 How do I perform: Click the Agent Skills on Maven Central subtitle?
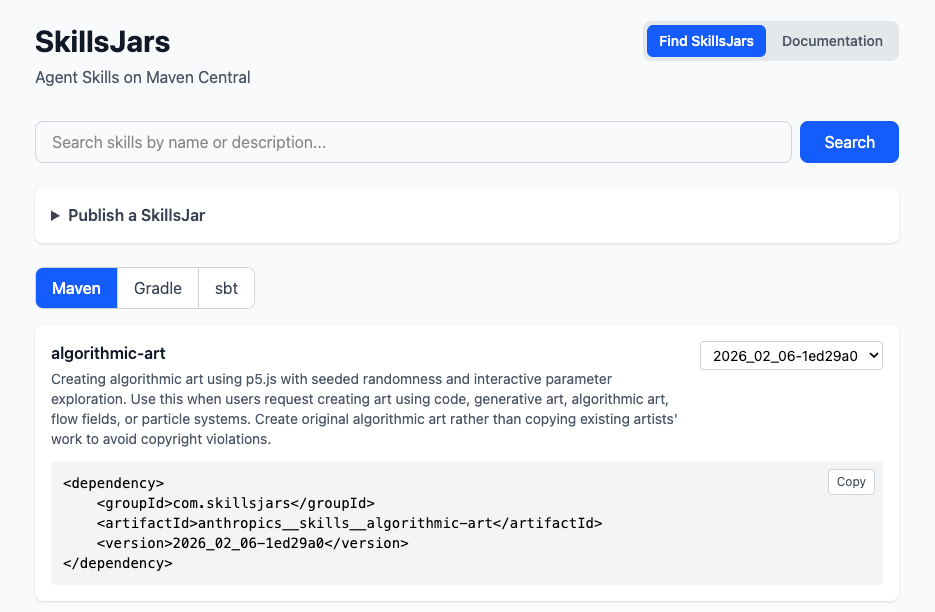tap(143, 78)
